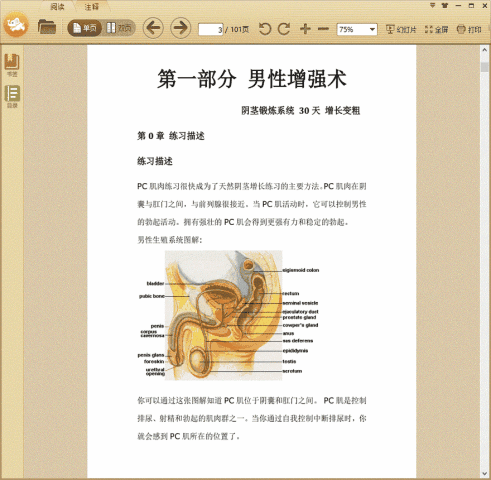Go to previous page with left arrow
This screenshot has width=491, height=480.
point(153,28)
